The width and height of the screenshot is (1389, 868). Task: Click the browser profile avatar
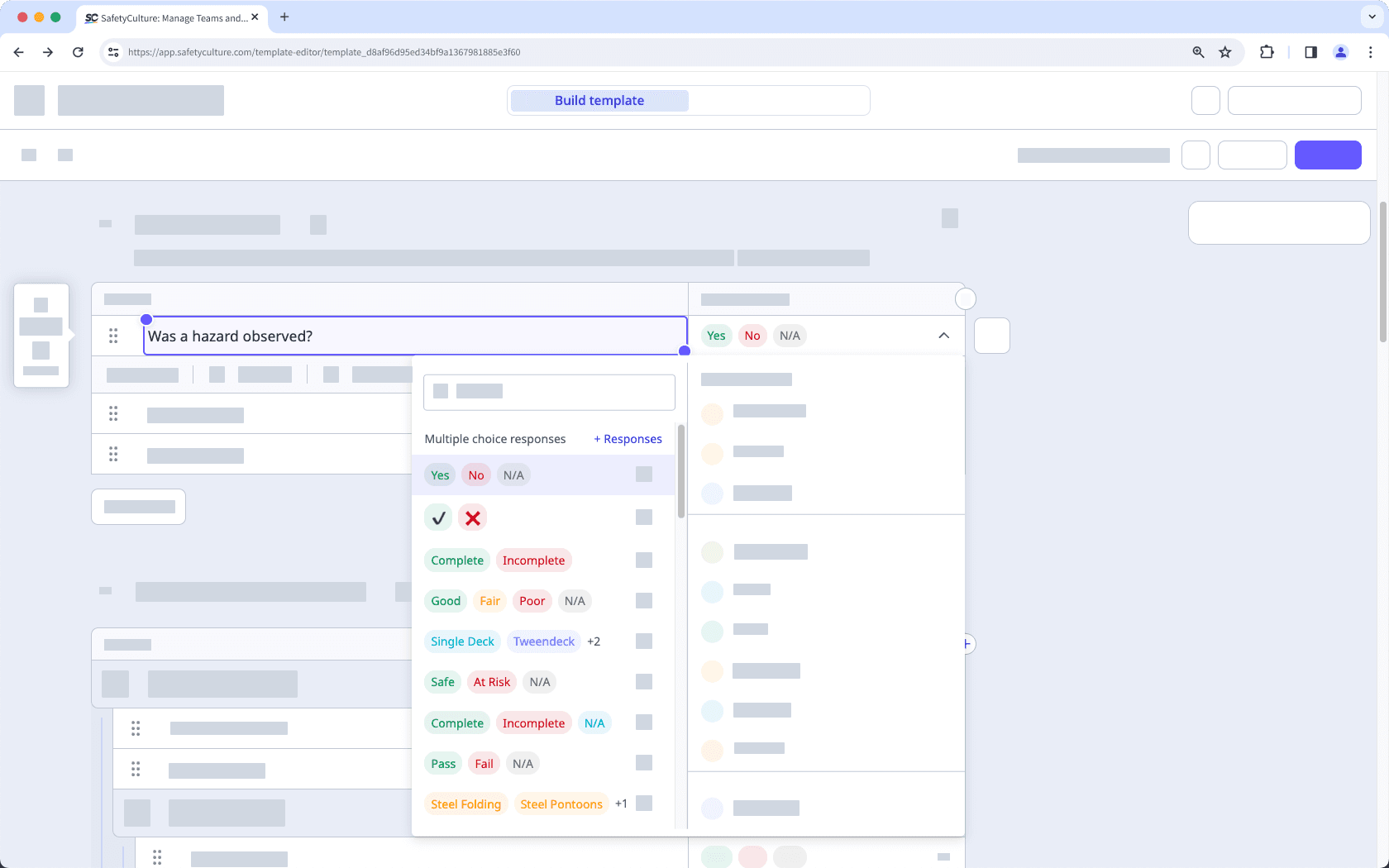[x=1341, y=51]
